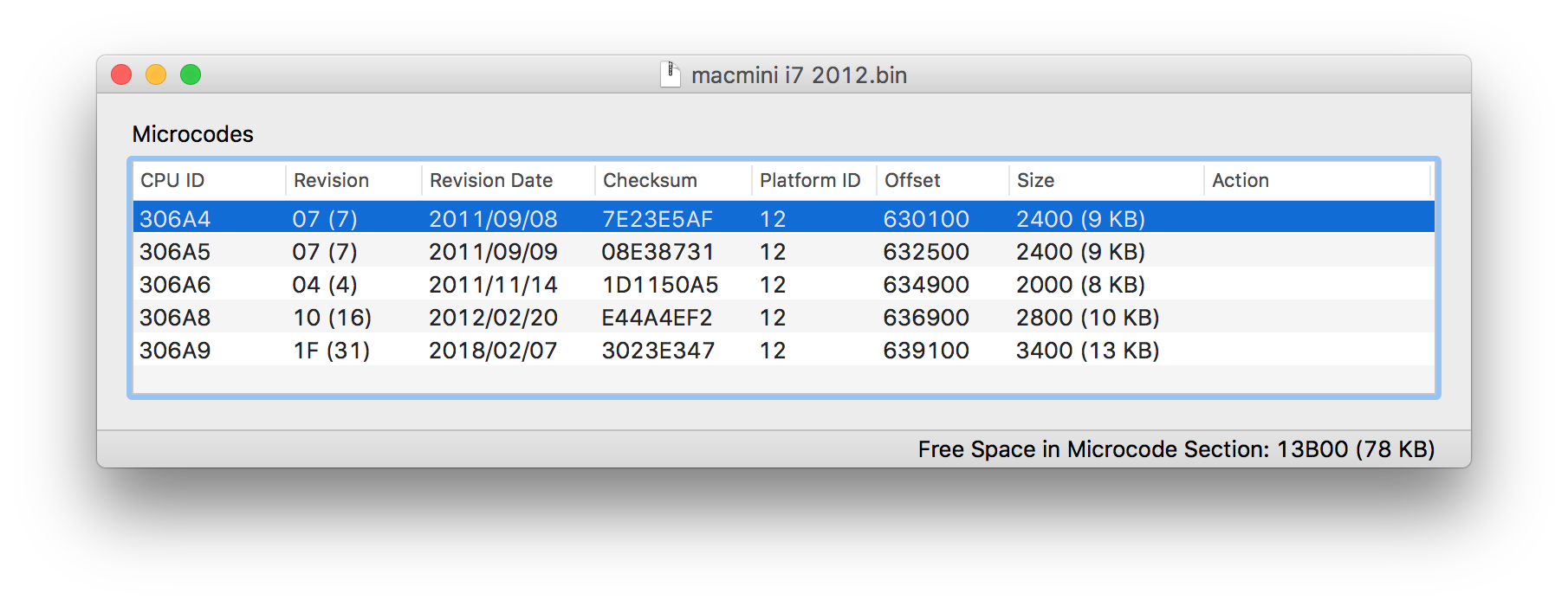1568x606 pixels.
Task: Click revision 10 (16)
Action: pos(333,318)
